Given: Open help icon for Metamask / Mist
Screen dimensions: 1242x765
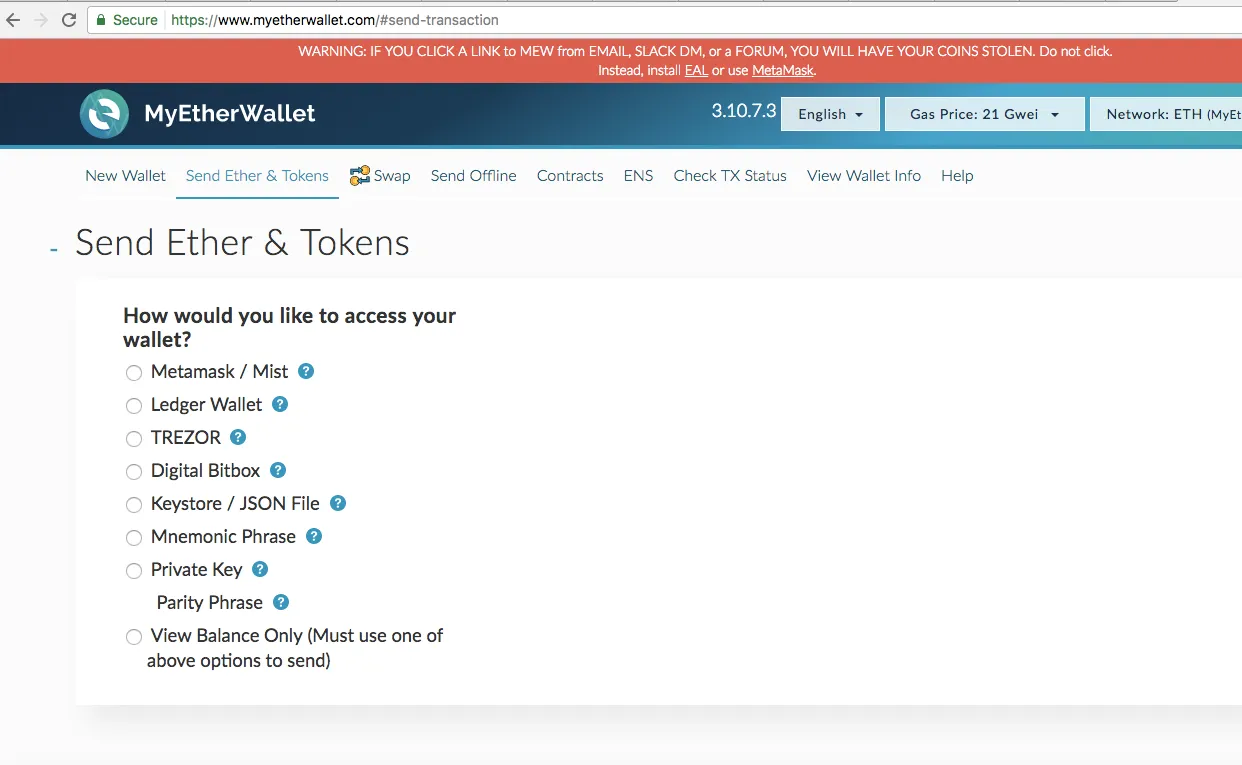Looking at the screenshot, I should click(306, 371).
